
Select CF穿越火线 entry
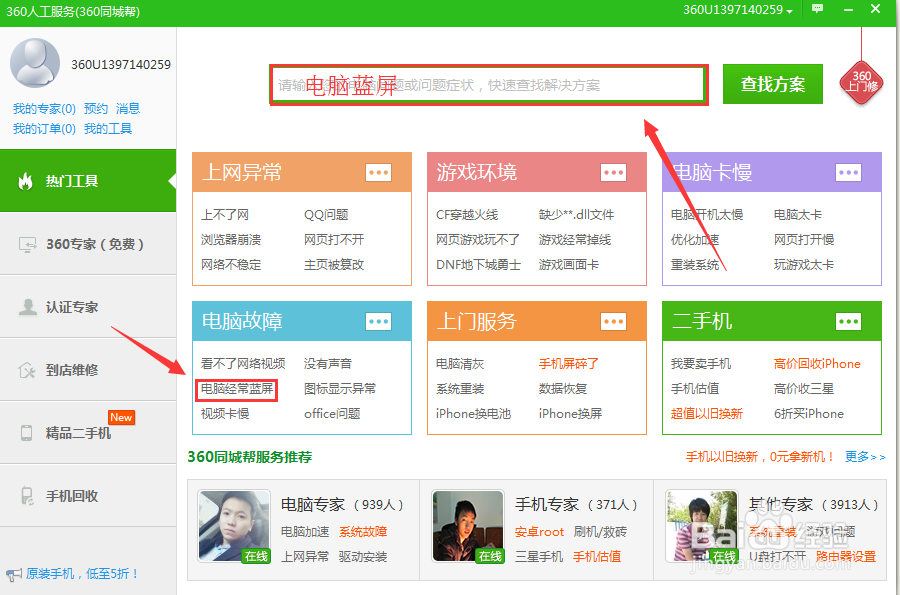point(467,215)
